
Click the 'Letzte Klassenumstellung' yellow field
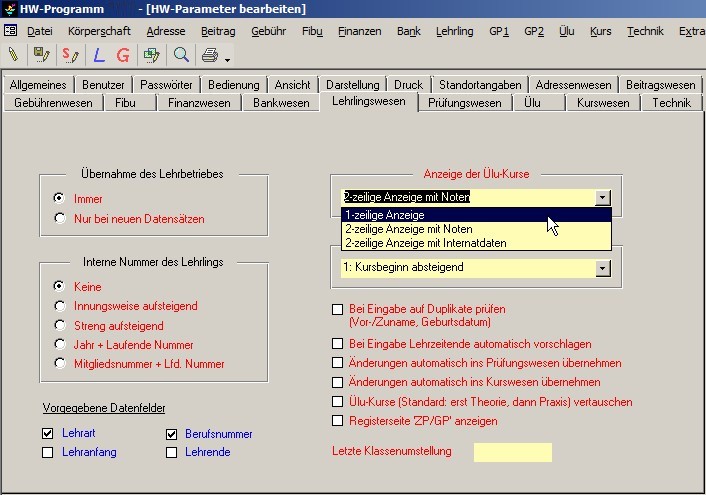(x=512, y=452)
